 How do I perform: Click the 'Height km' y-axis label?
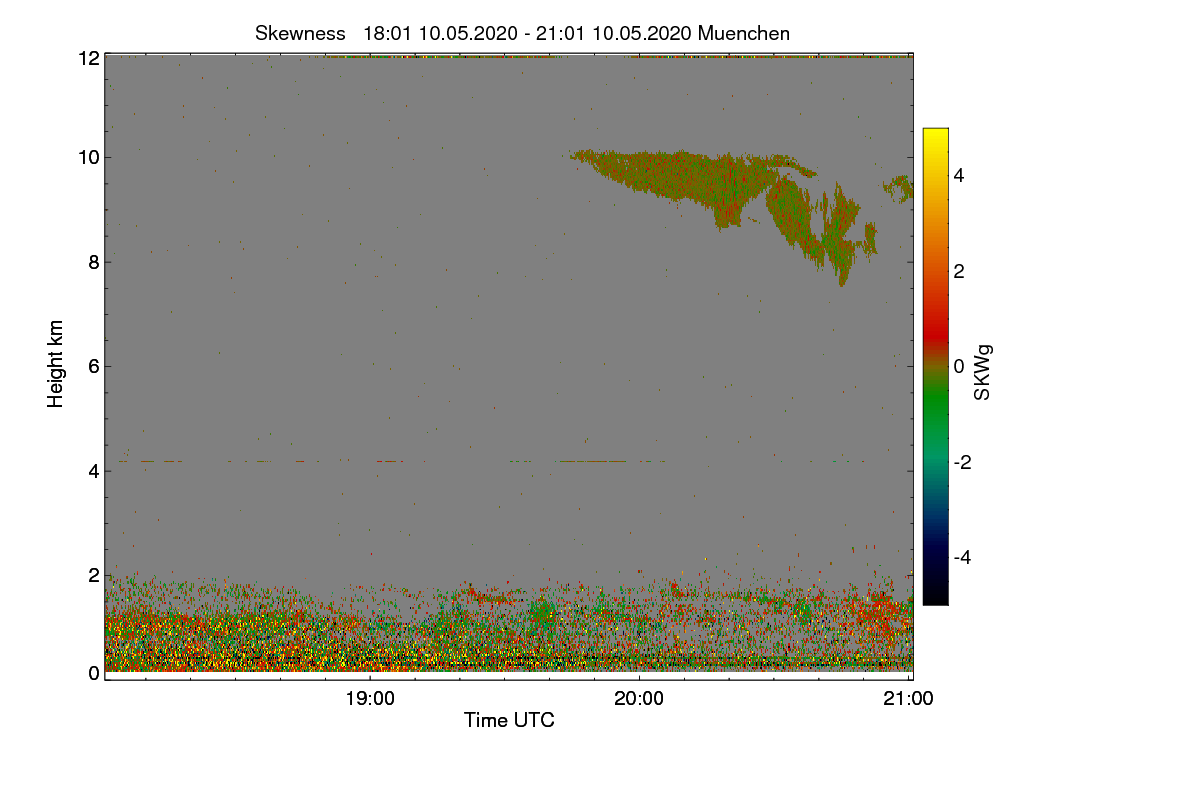coord(56,364)
